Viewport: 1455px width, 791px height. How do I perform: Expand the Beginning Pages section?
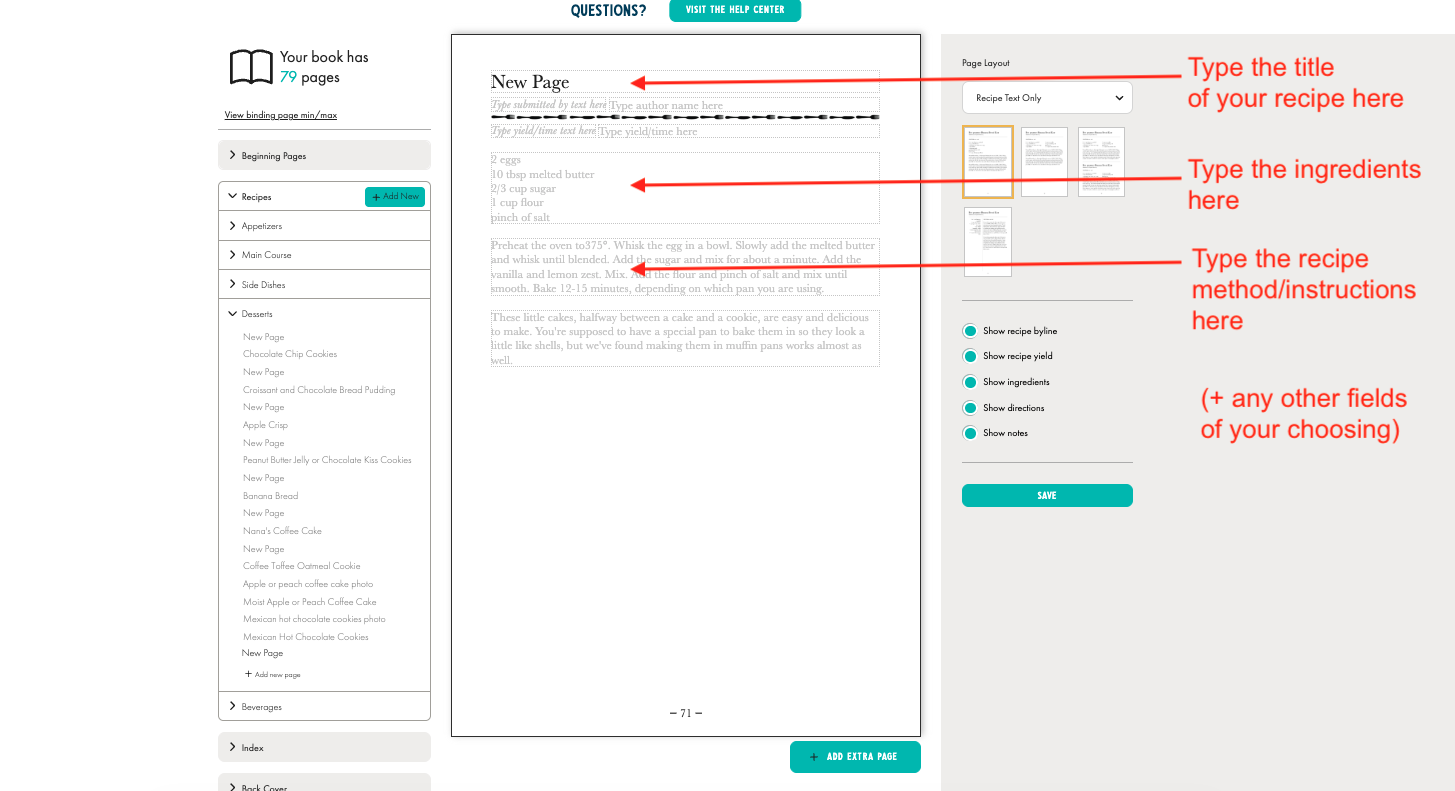324,155
